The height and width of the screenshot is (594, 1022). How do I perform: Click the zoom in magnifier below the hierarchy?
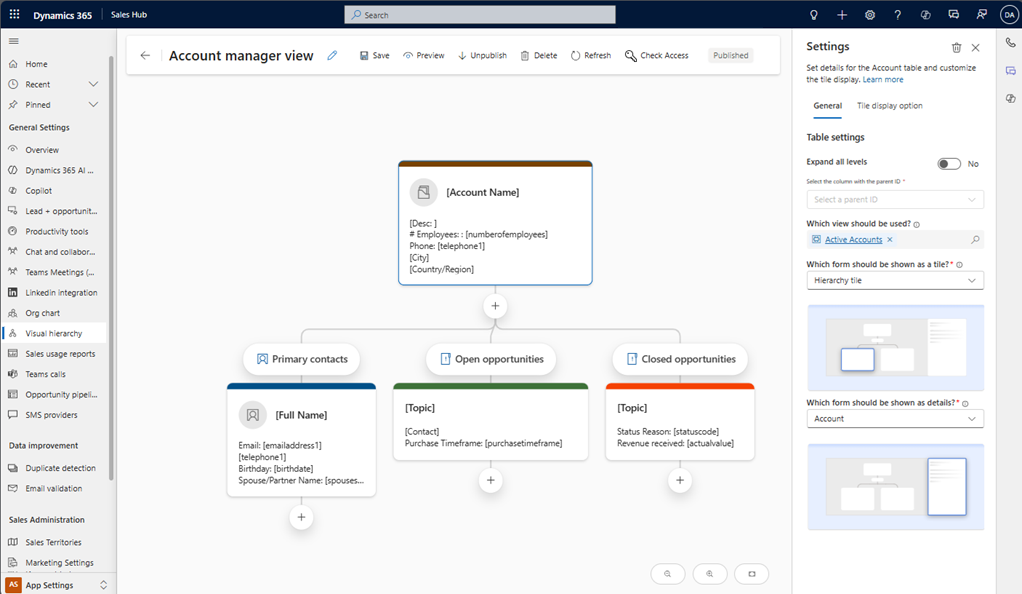[710, 574]
